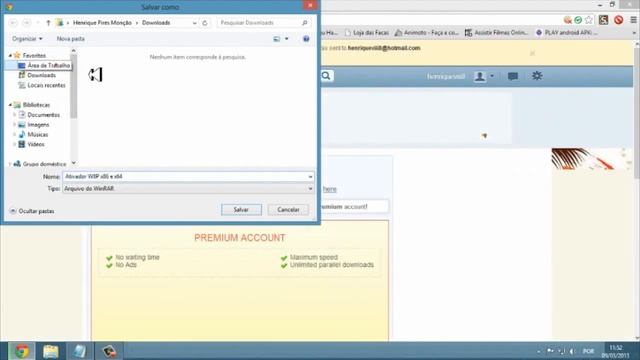The image size is (640, 360).
Task: Click the Cancelar button
Action: coord(288,209)
